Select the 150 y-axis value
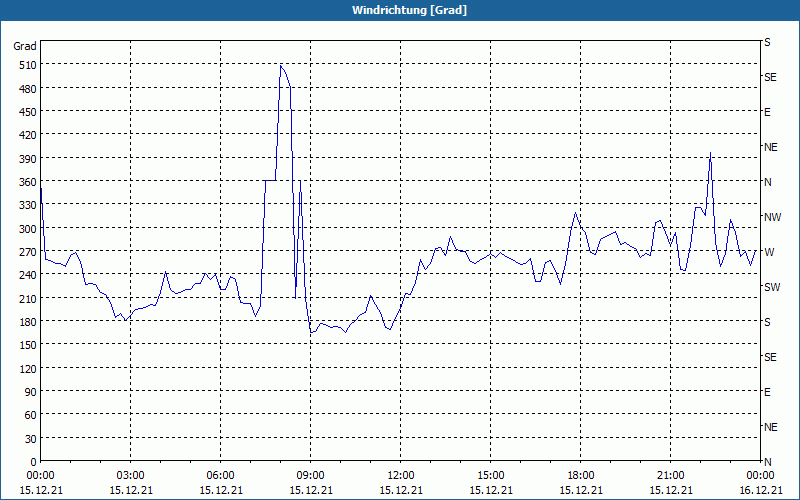 [x=28, y=345]
